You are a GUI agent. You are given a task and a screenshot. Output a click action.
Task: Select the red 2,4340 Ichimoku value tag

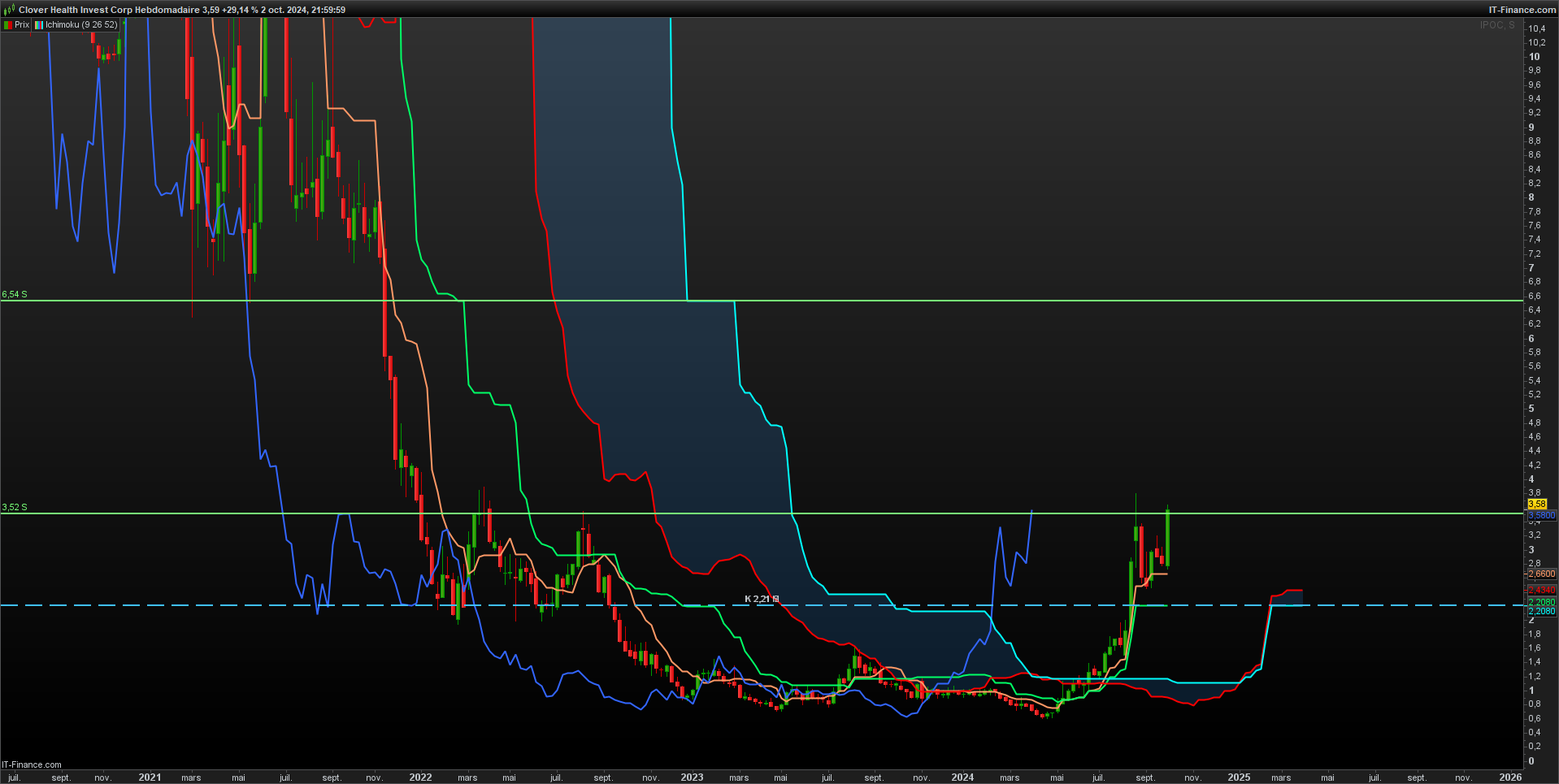point(1542,590)
